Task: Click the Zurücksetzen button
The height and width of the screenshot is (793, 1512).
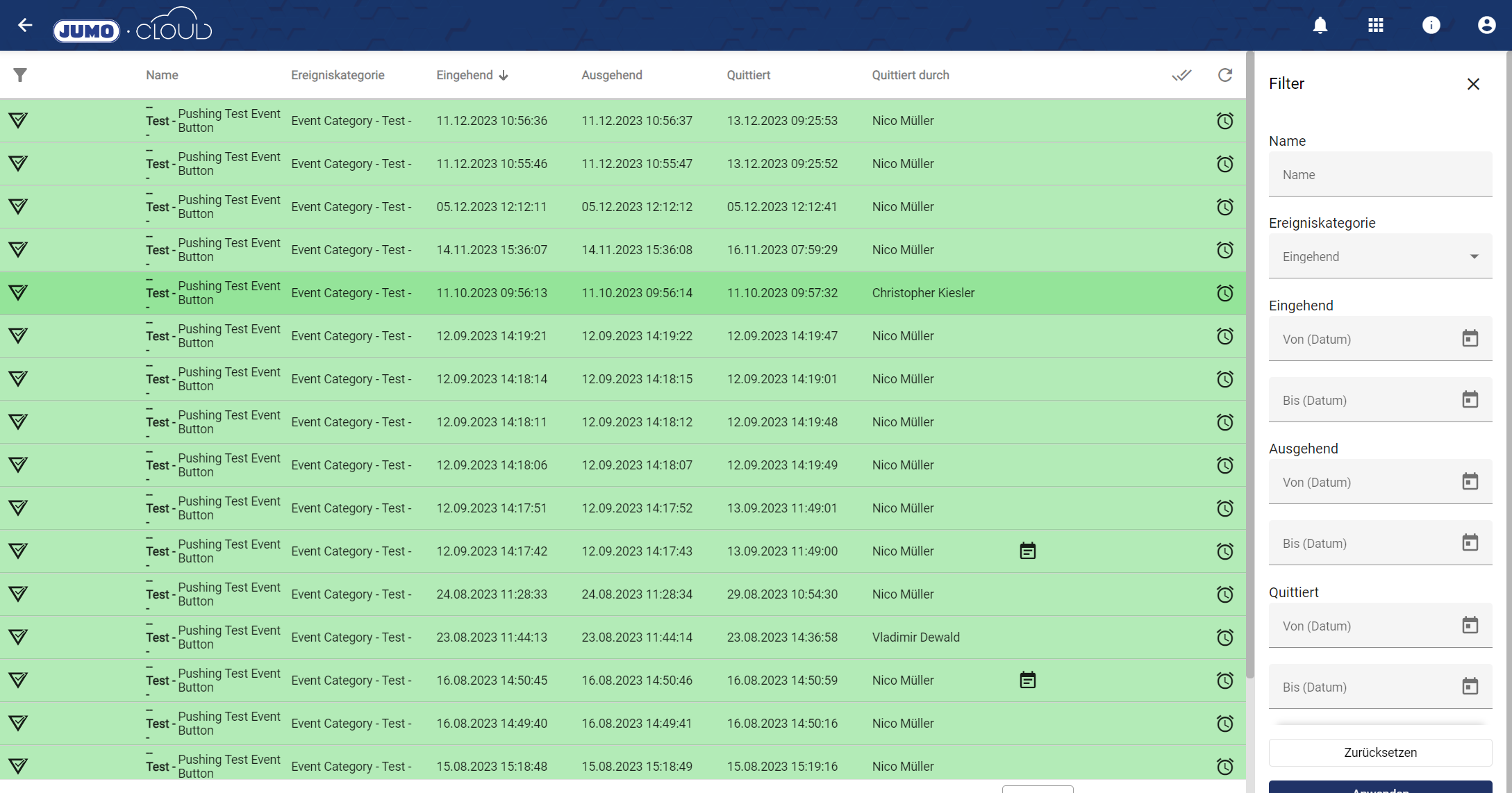Action: coord(1380,753)
